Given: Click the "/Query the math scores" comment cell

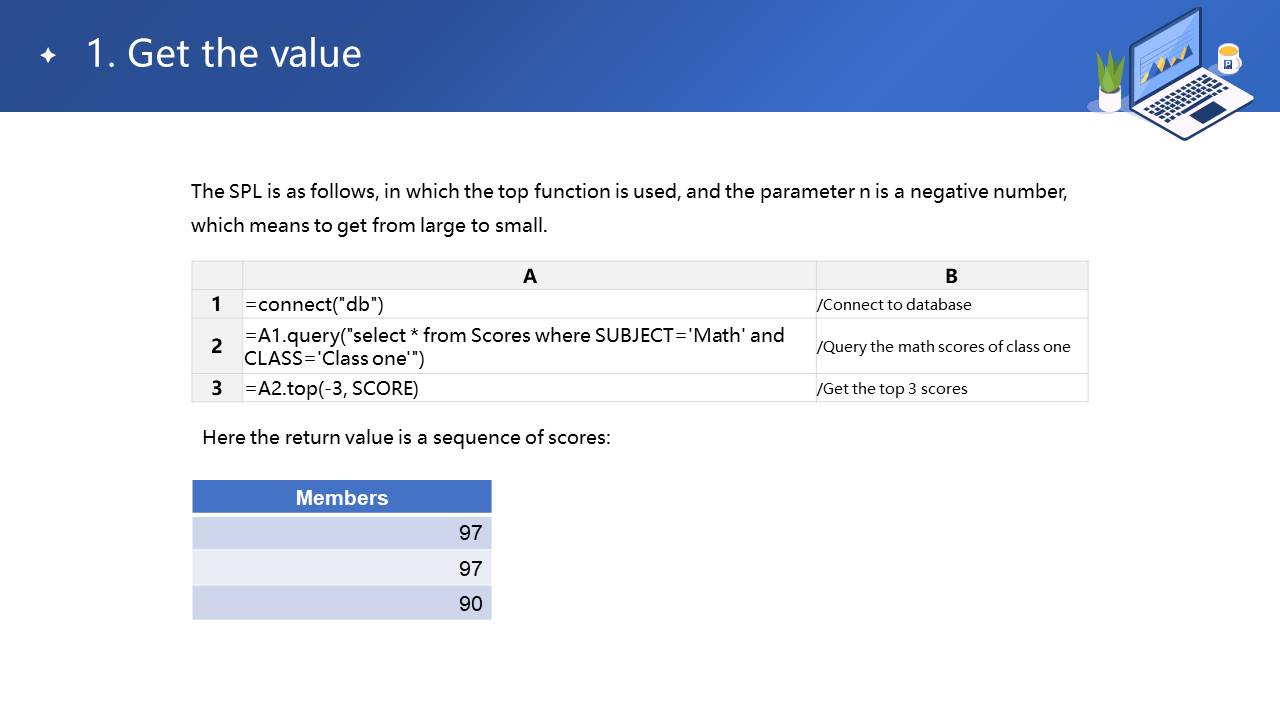Looking at the screenshot, I should pos(951,346).
